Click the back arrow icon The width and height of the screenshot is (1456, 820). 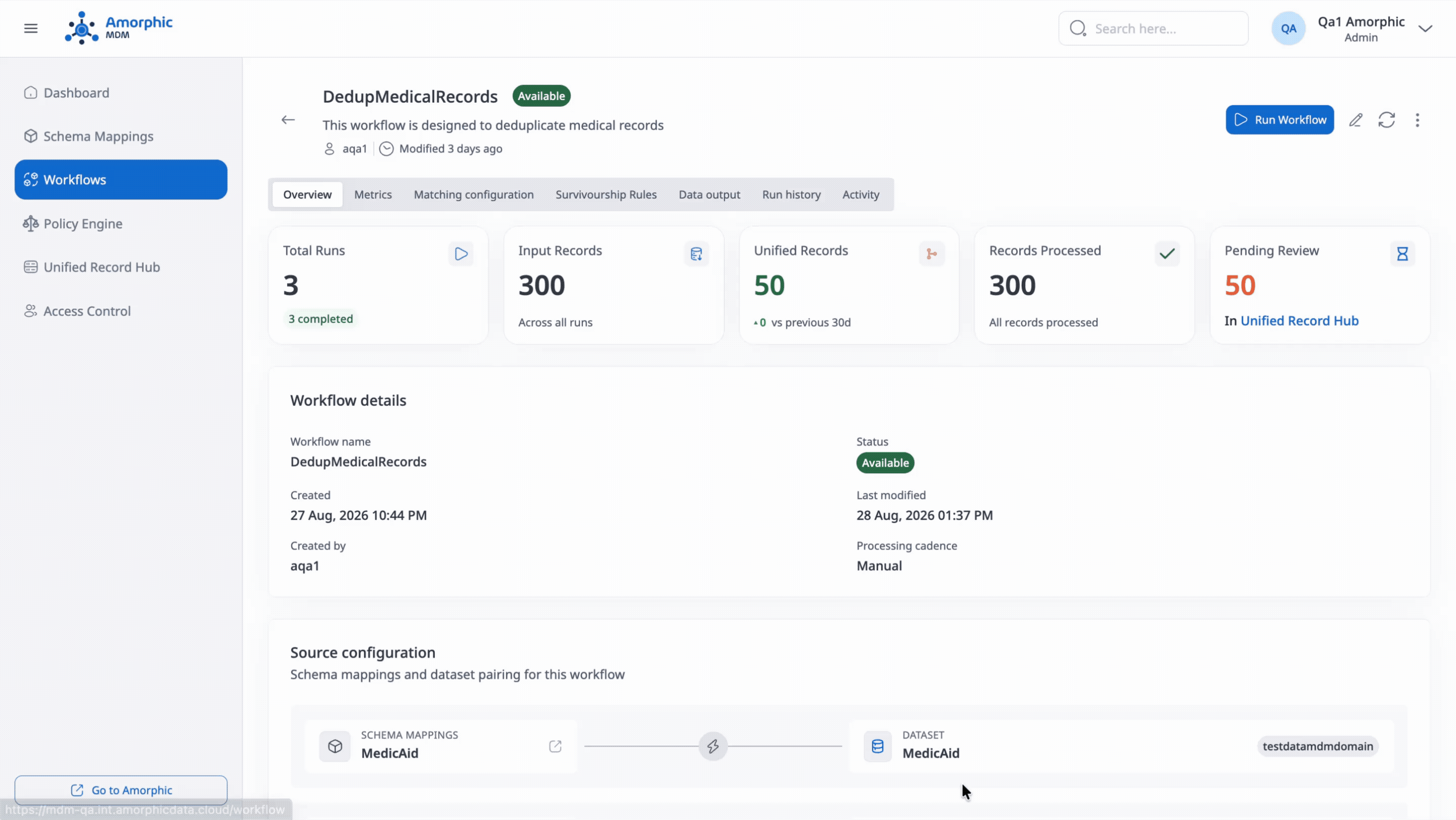[288, 120]
